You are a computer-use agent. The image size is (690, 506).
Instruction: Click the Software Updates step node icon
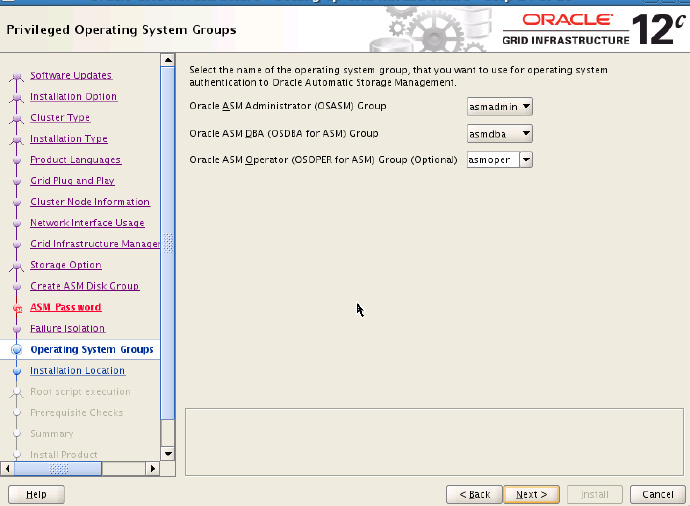point(17,76)
